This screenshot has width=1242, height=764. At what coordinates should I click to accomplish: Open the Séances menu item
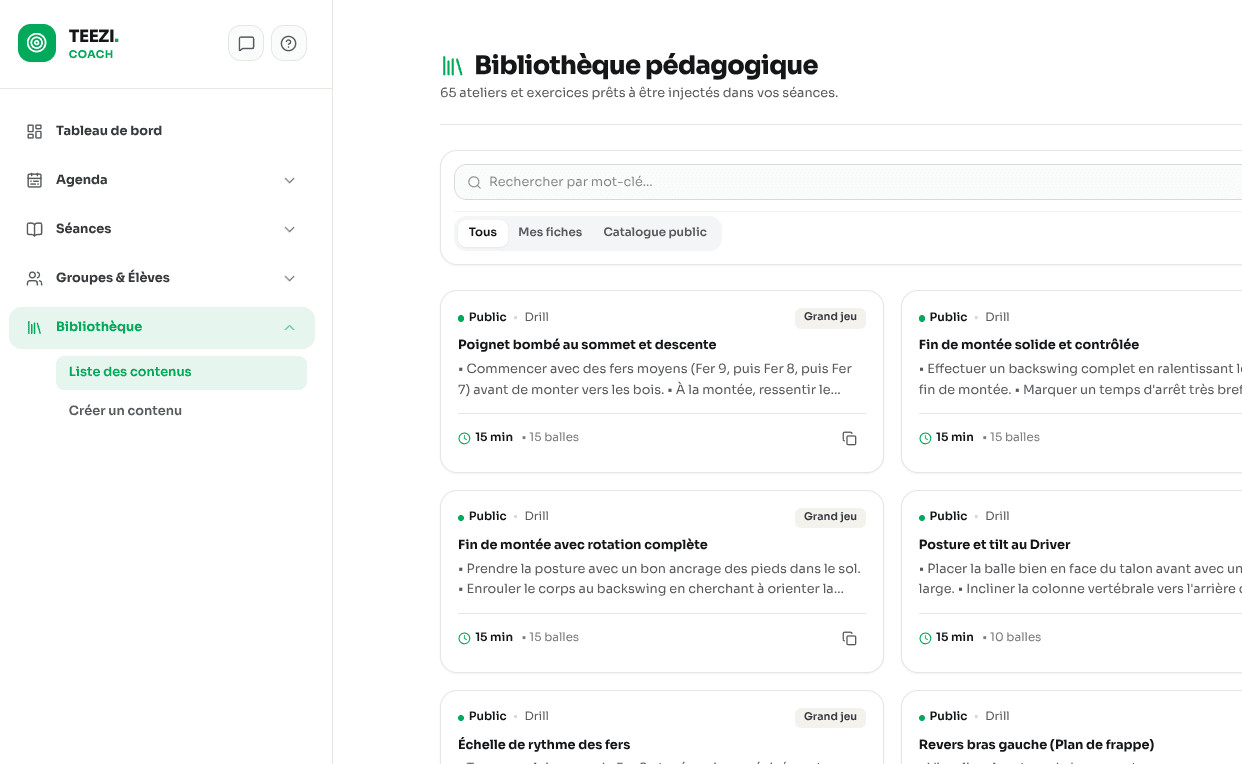point(162,229)
